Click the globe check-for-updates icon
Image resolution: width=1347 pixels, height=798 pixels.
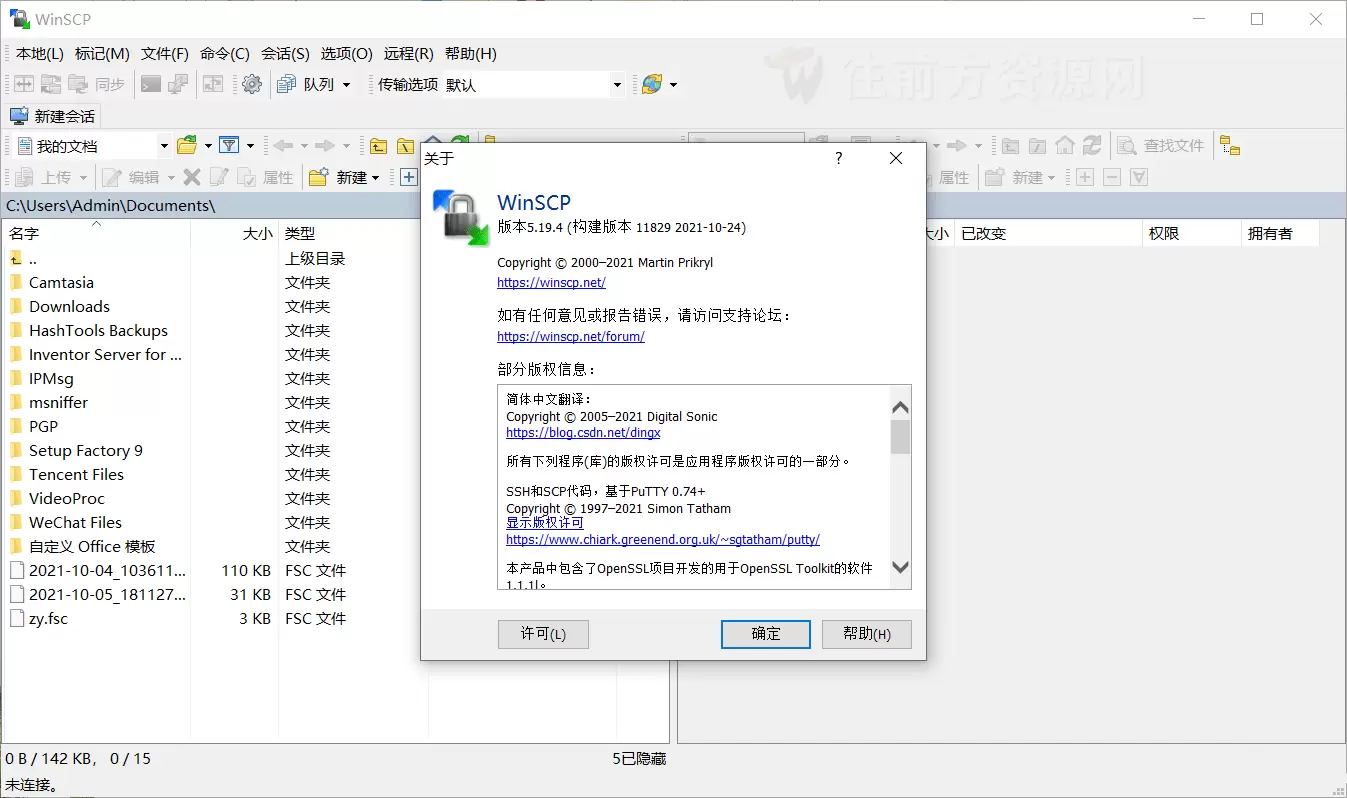[651, 85]
